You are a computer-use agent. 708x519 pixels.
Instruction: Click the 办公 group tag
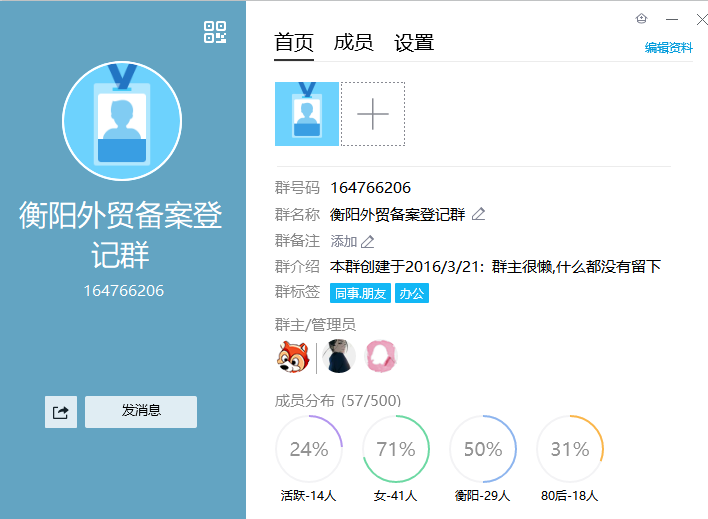pyautogui.click(x=412, y=293)
